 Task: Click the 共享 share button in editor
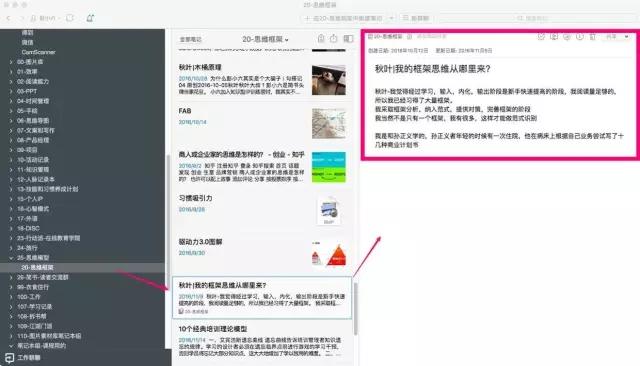pos(611,37)
